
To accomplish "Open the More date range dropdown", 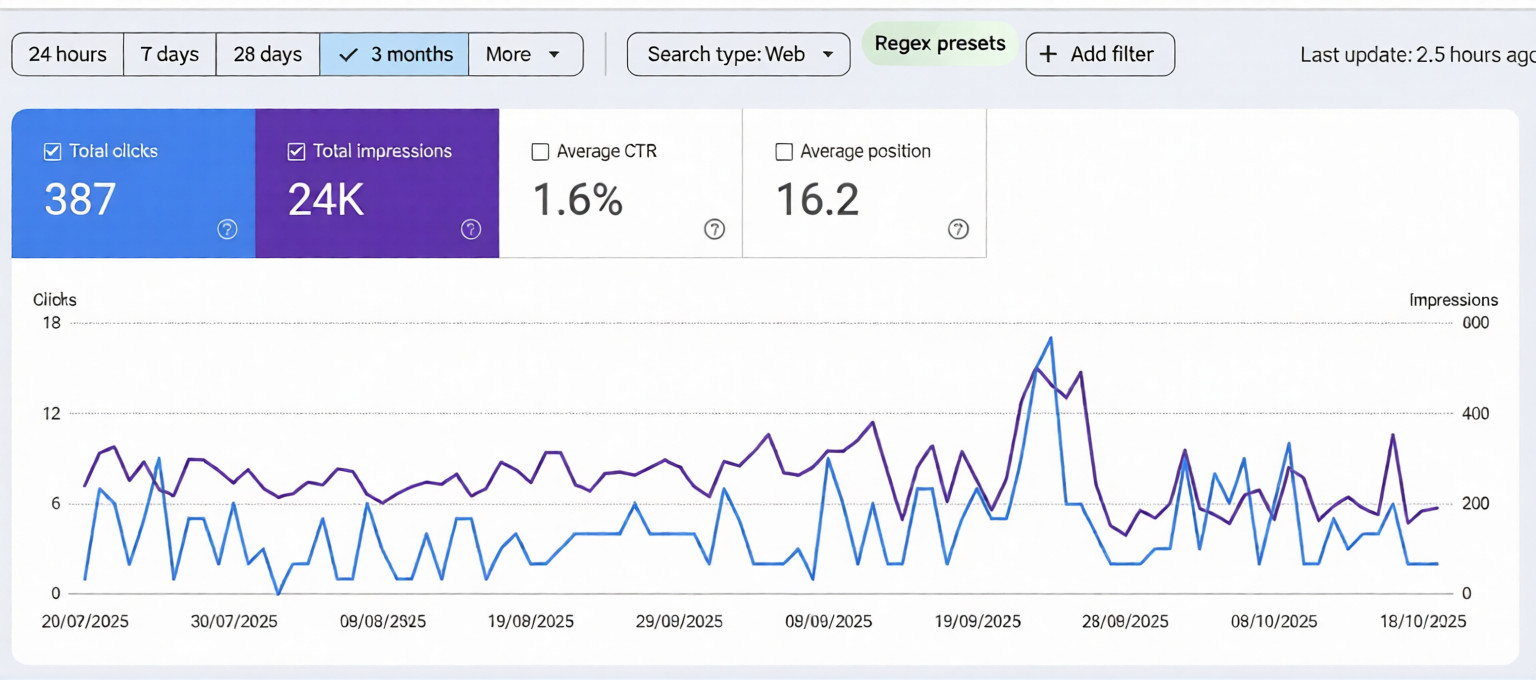I will (525, 54).
